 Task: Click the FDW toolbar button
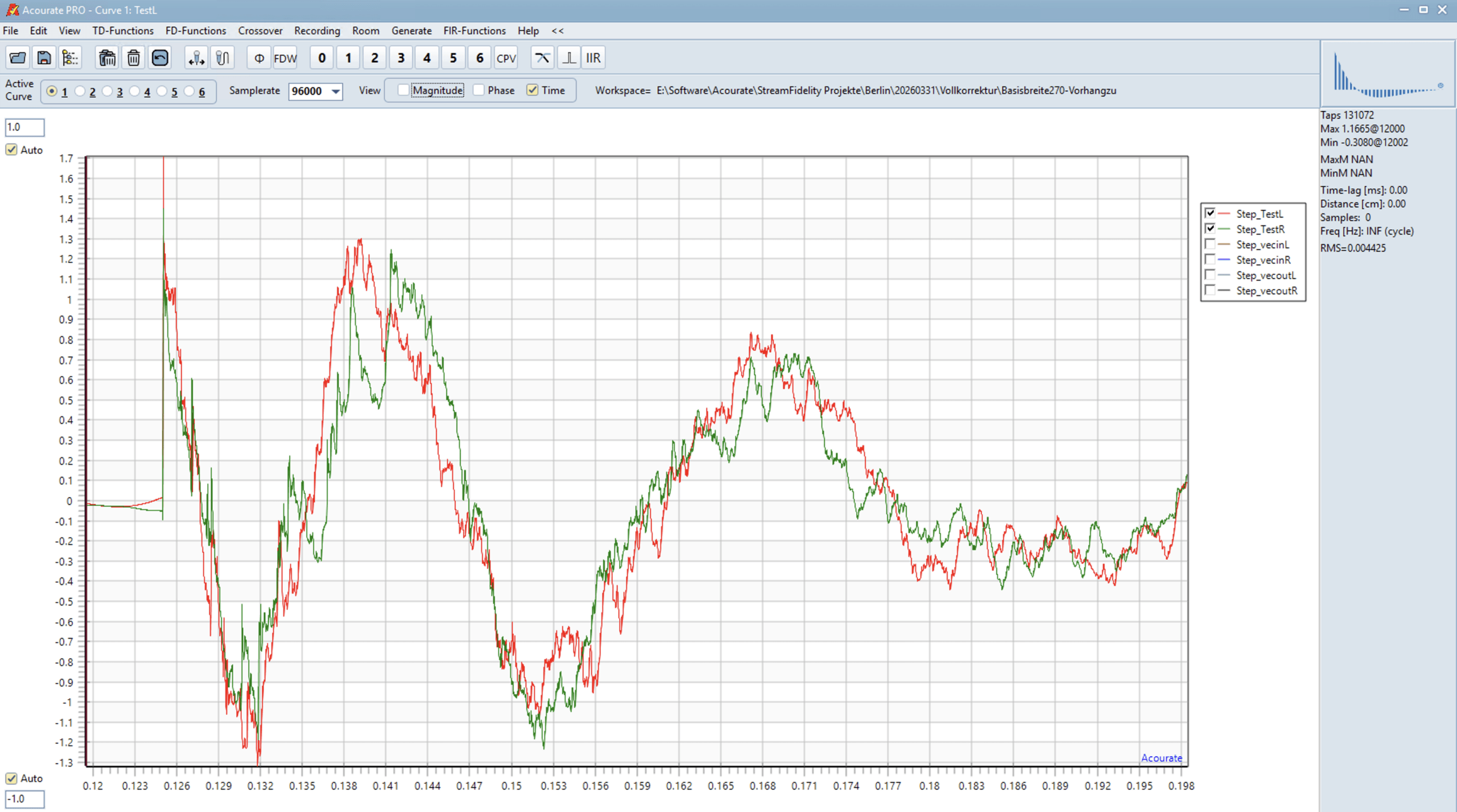285,58
